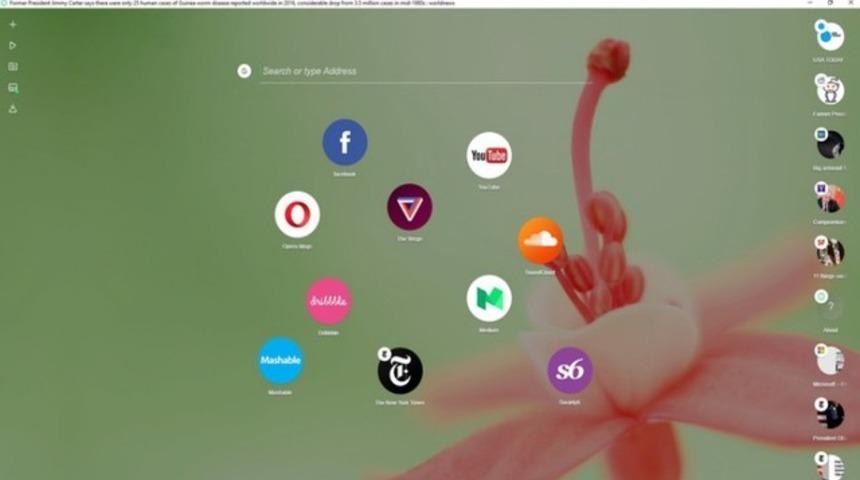Click the search engine icon beside address bar

point(244,71)
